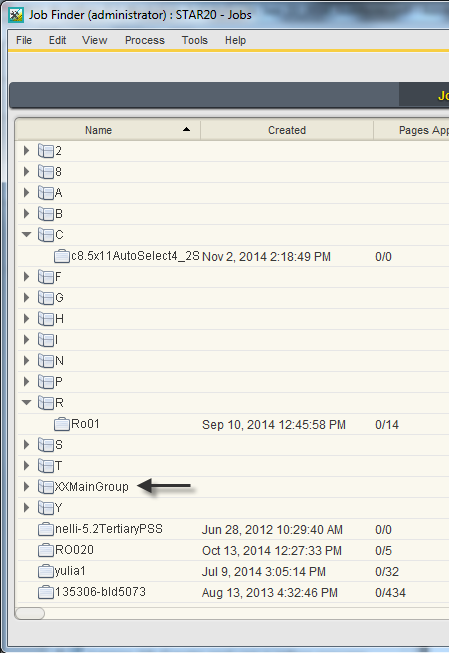Select the Ro01 job icon

[x=62, y=424]
